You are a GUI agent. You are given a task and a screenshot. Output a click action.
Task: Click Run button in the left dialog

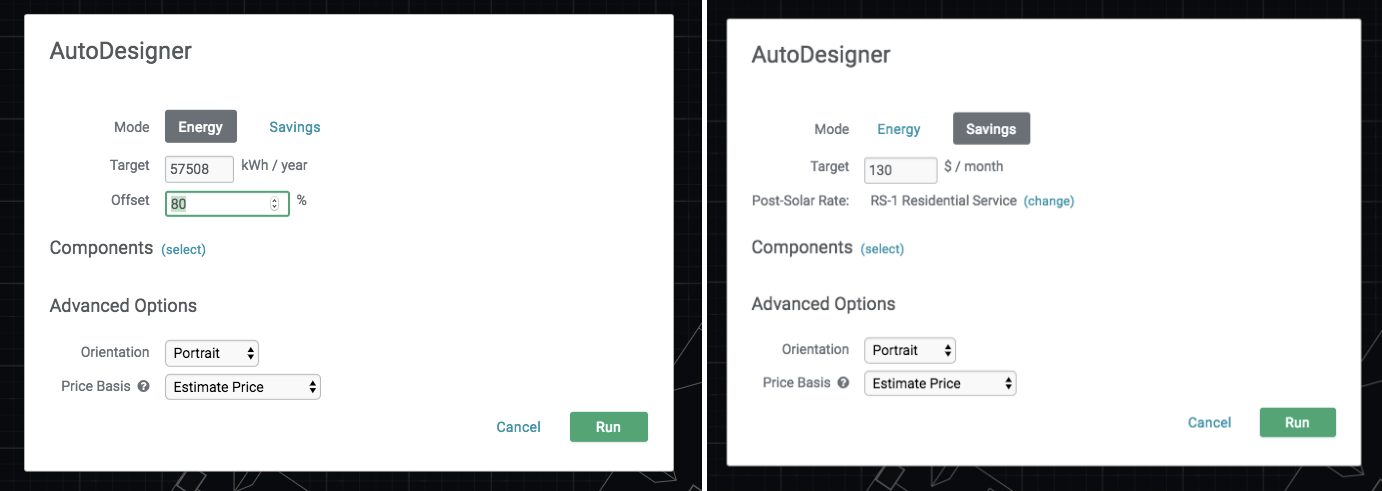coord(609,427)
